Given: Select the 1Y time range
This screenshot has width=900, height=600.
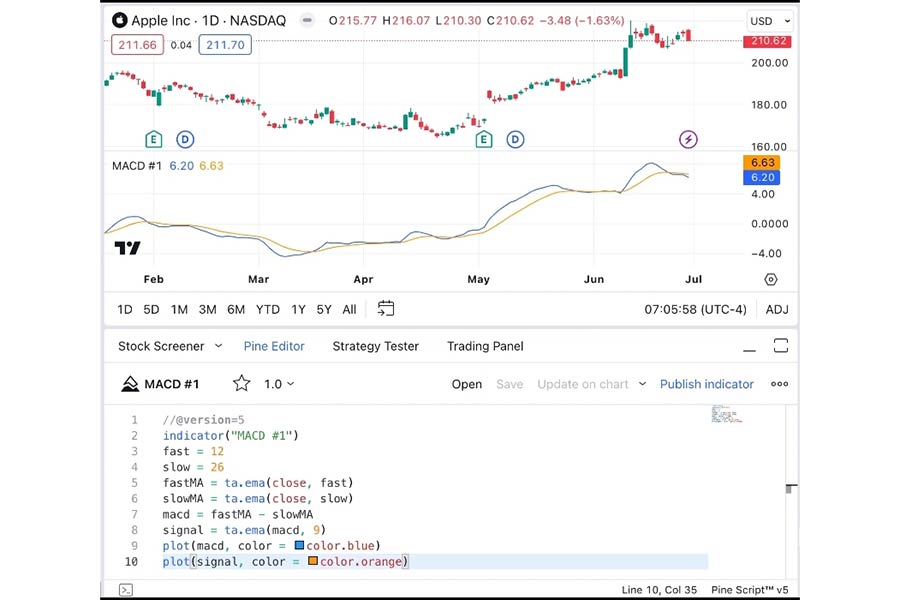Looking at the screenshot, I should [x=298, y=309].
